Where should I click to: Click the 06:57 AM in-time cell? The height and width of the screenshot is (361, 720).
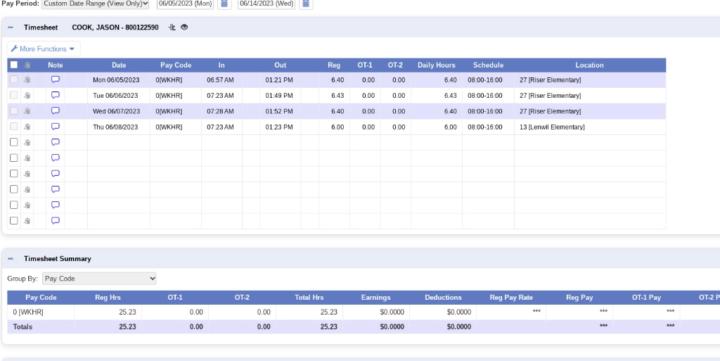click(220, 80)
